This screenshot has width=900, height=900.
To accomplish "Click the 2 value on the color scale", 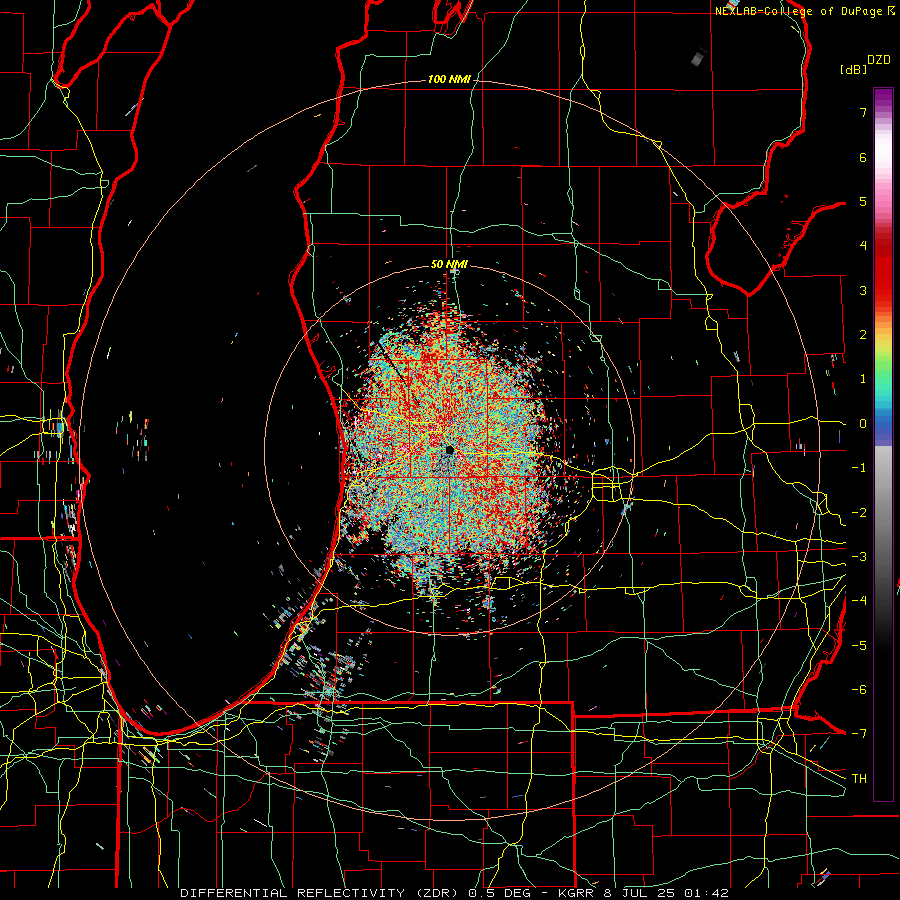I will (x=863, y=335).
